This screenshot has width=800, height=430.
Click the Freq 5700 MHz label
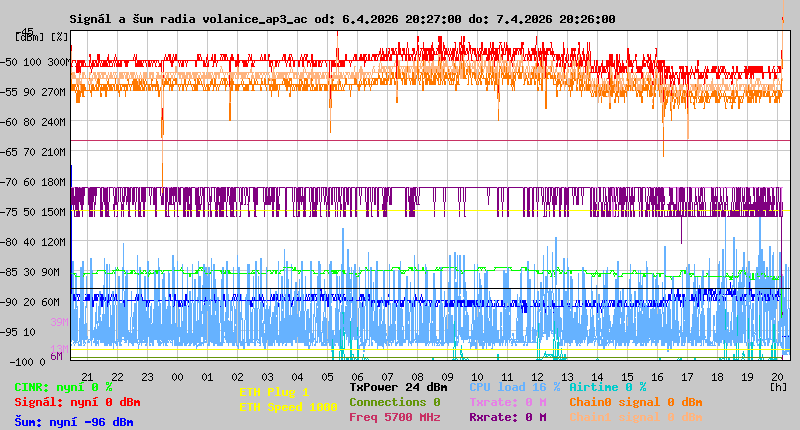click(x=394, y=417)
